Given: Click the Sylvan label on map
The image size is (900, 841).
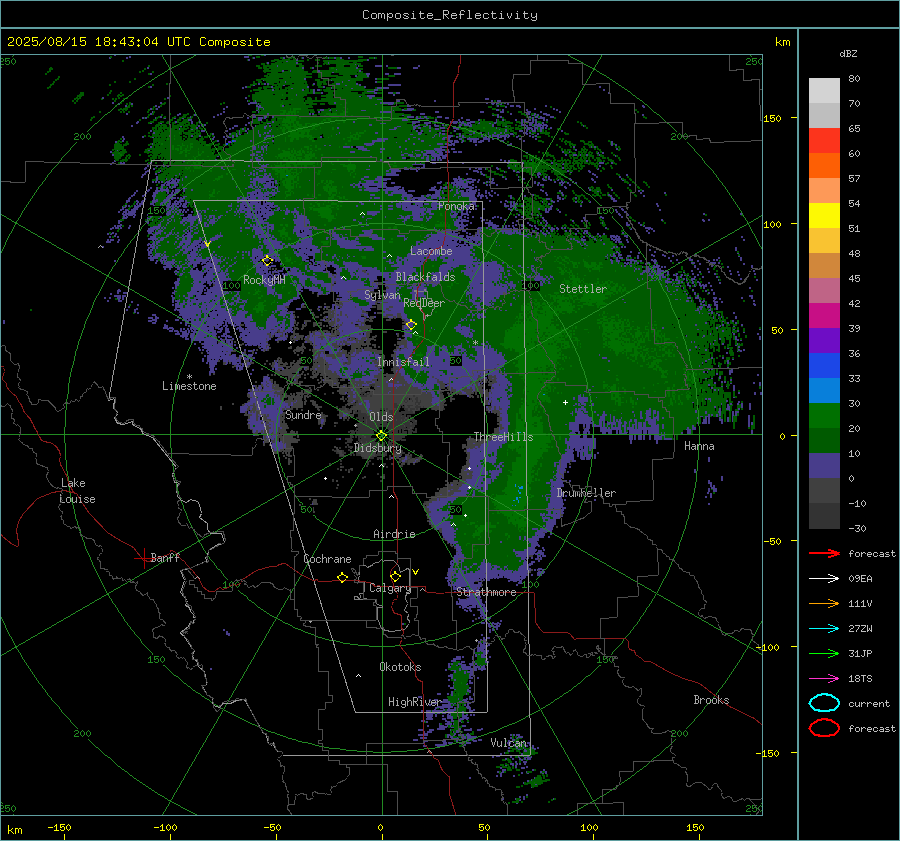Looking at the screenshot, I should coord(382,295).
